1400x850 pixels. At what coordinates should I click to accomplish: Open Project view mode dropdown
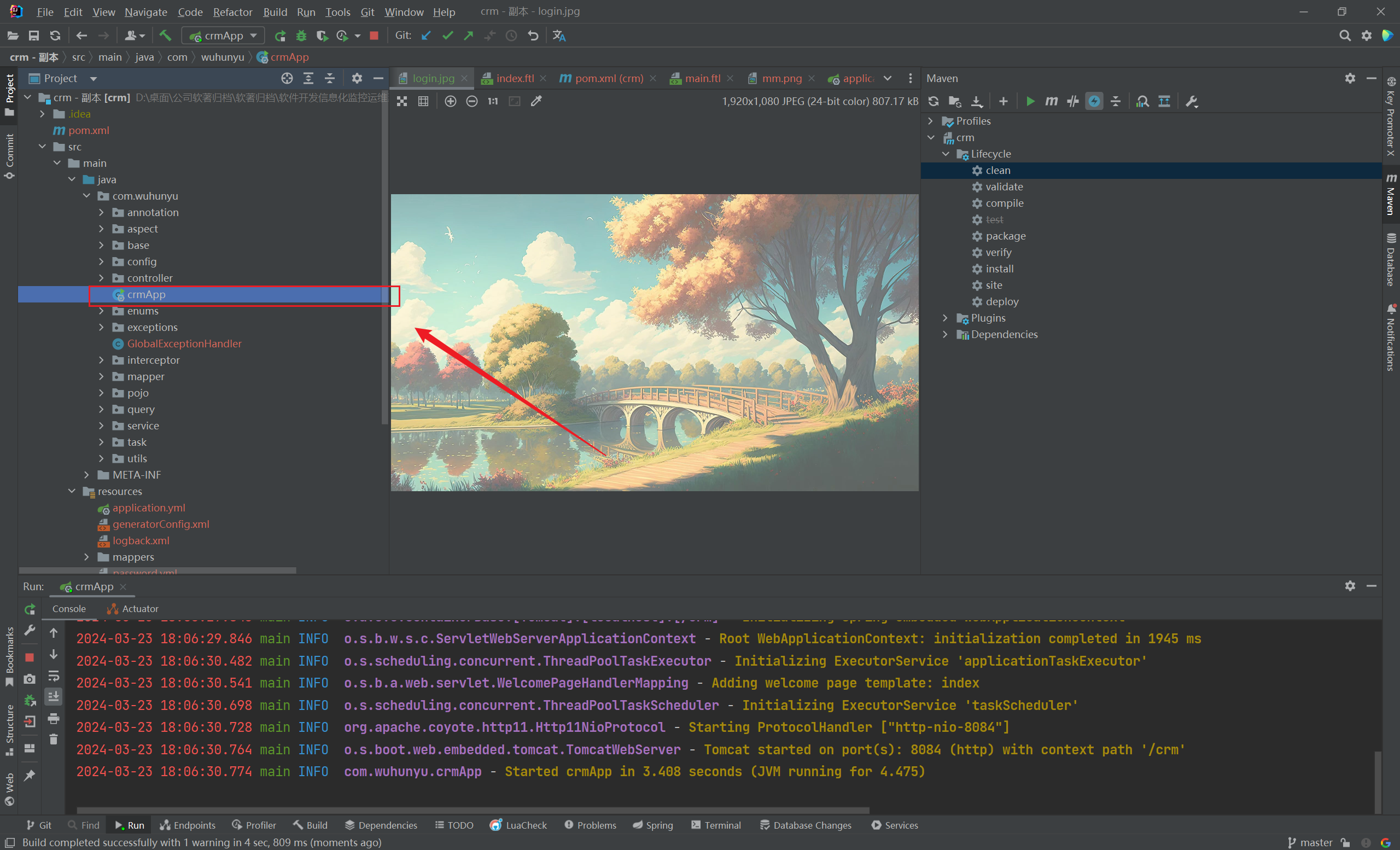click(93, 78)
